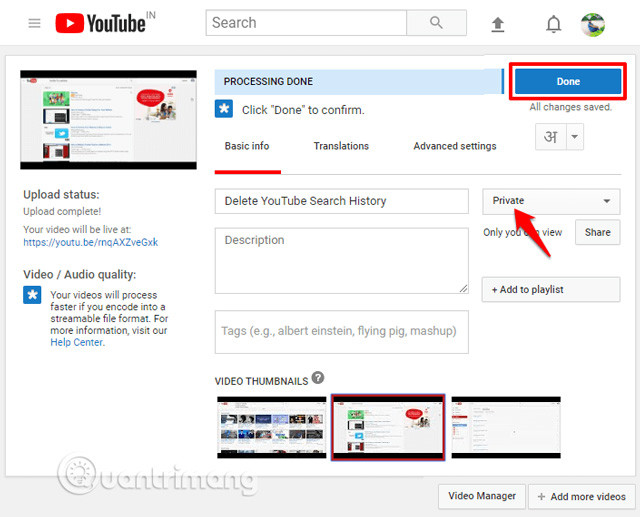Click the video title field
The height and width of the screenshot is (517, 640).
[x=342, y=201]
